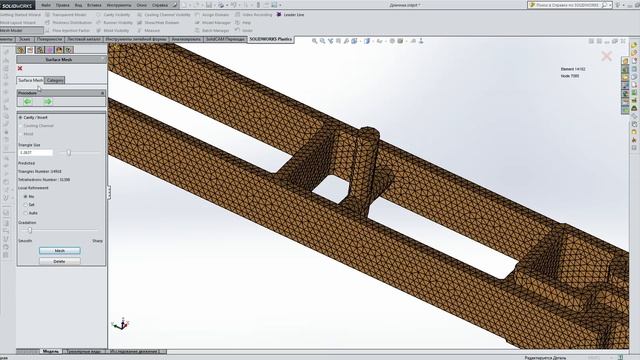Click the last manager tab icon above Surface Mesh
640x360 pixels.
(69, 50)
